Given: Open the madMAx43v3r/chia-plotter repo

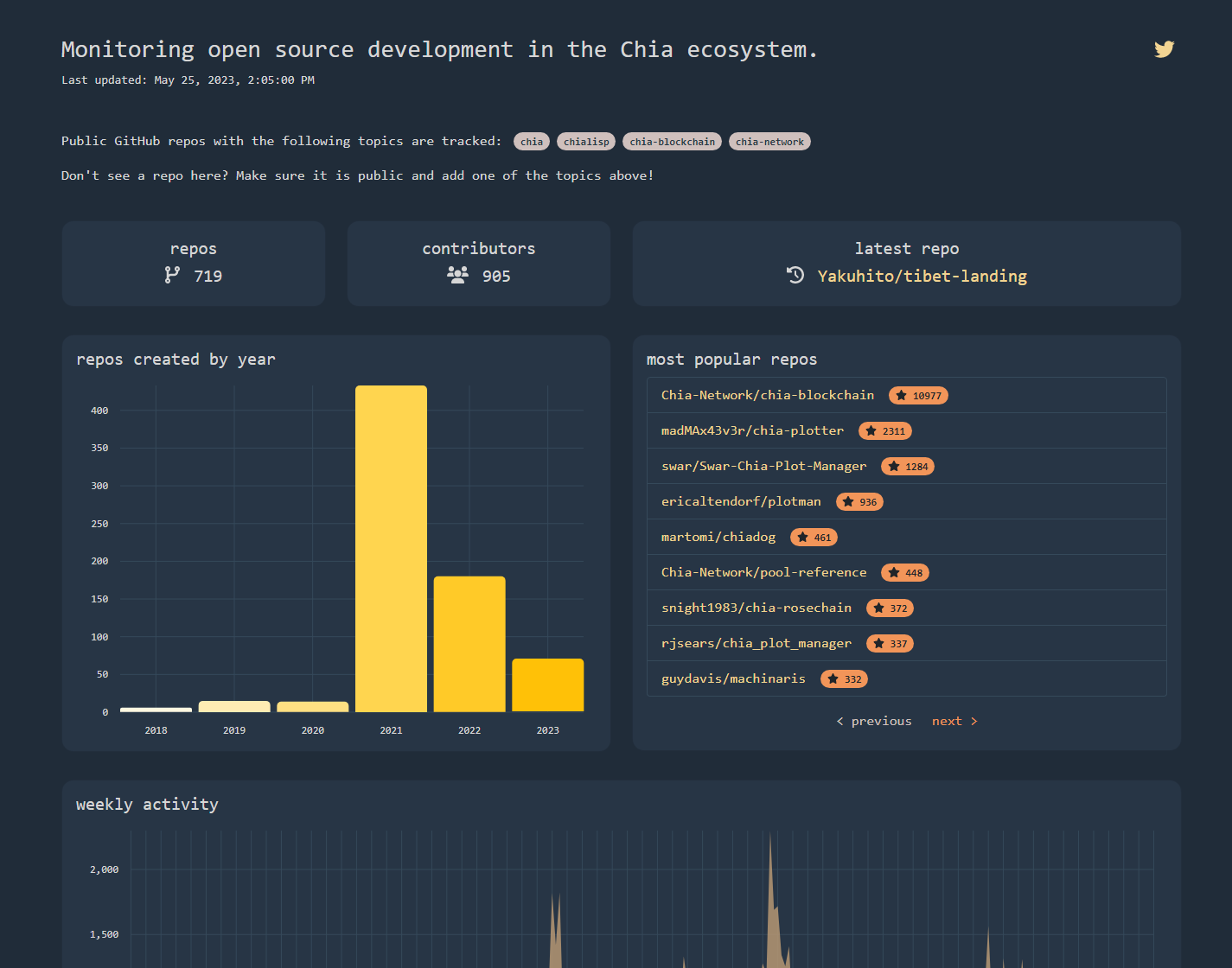Looking at the screenshot, I should (x=752, y=430).
